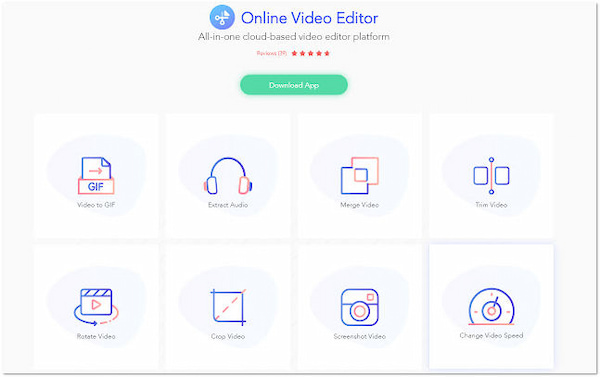Choose the Change Video Speed gauge icon
This screenshot has width=600, height=377.
(491, 307)
